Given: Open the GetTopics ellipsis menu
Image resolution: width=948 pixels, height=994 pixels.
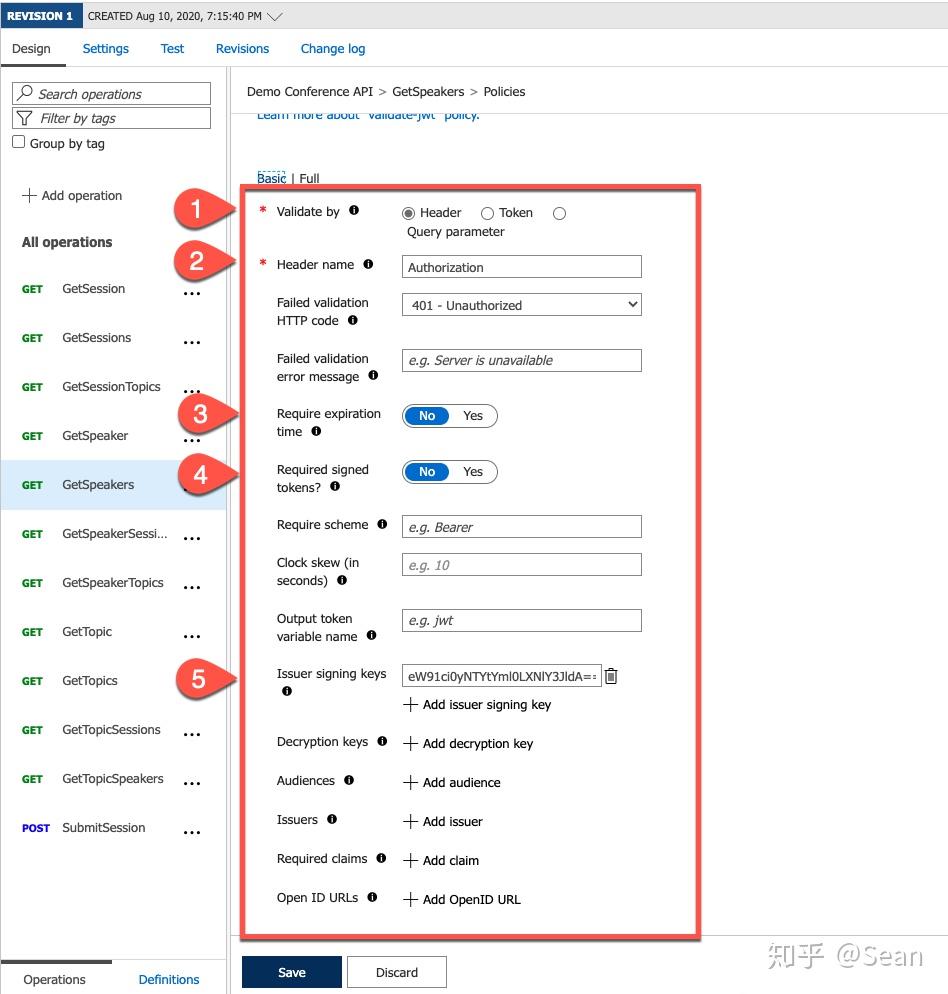Looking at the screenshot, I should 192,685.
